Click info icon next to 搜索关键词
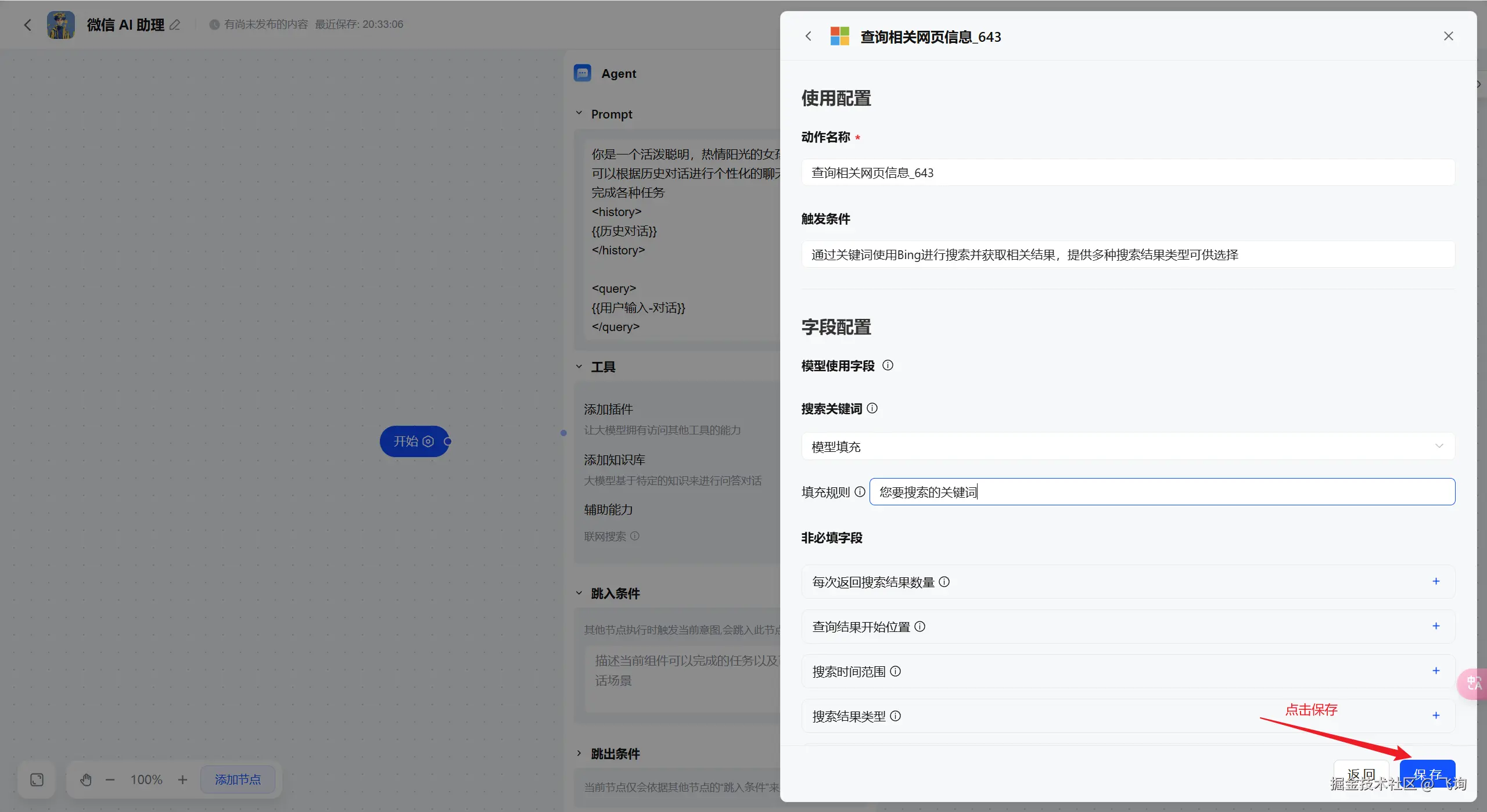This screenshot has width=1487, height=812. (872, 408)
